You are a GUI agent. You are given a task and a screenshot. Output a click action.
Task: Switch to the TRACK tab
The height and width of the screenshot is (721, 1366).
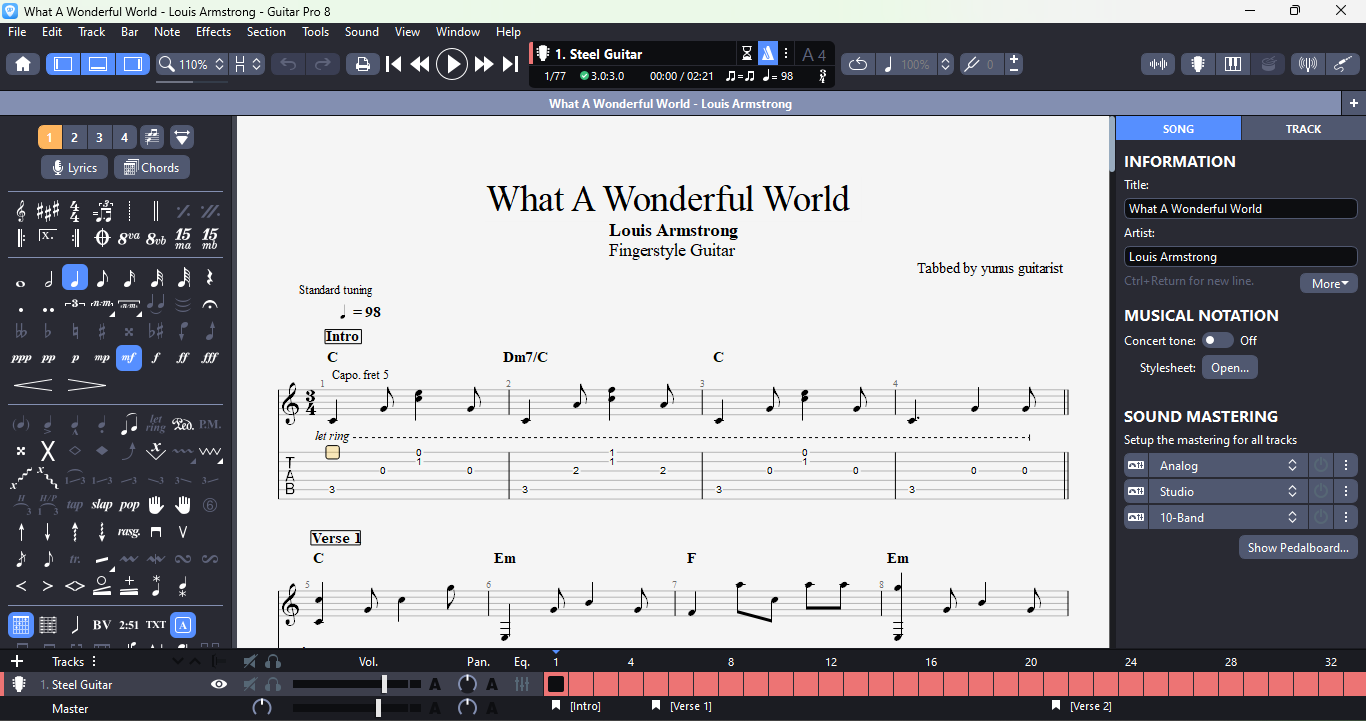(1303, 129)
